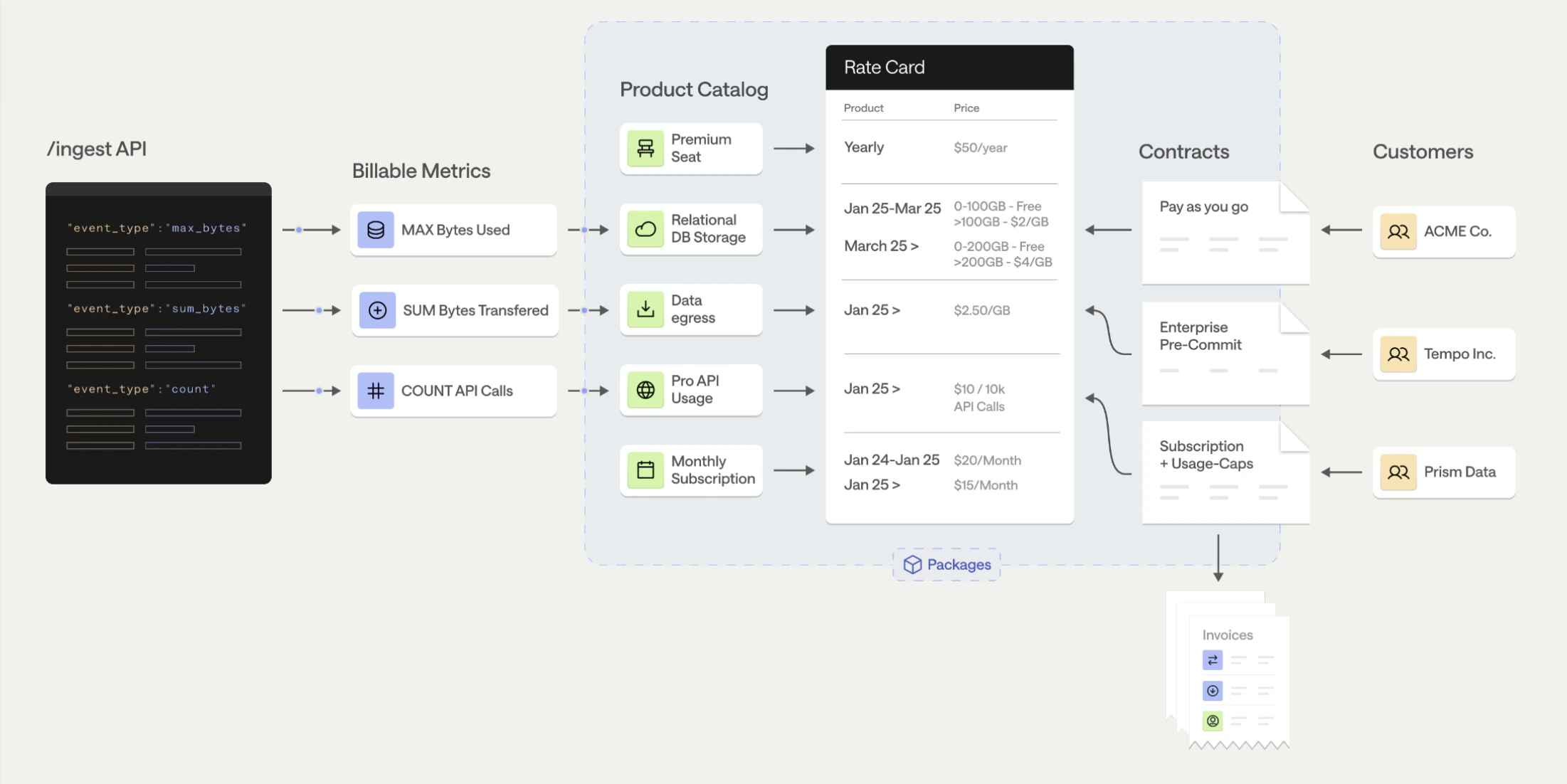Click the MAX Bytes Used database icon

[x=376, y=230]
